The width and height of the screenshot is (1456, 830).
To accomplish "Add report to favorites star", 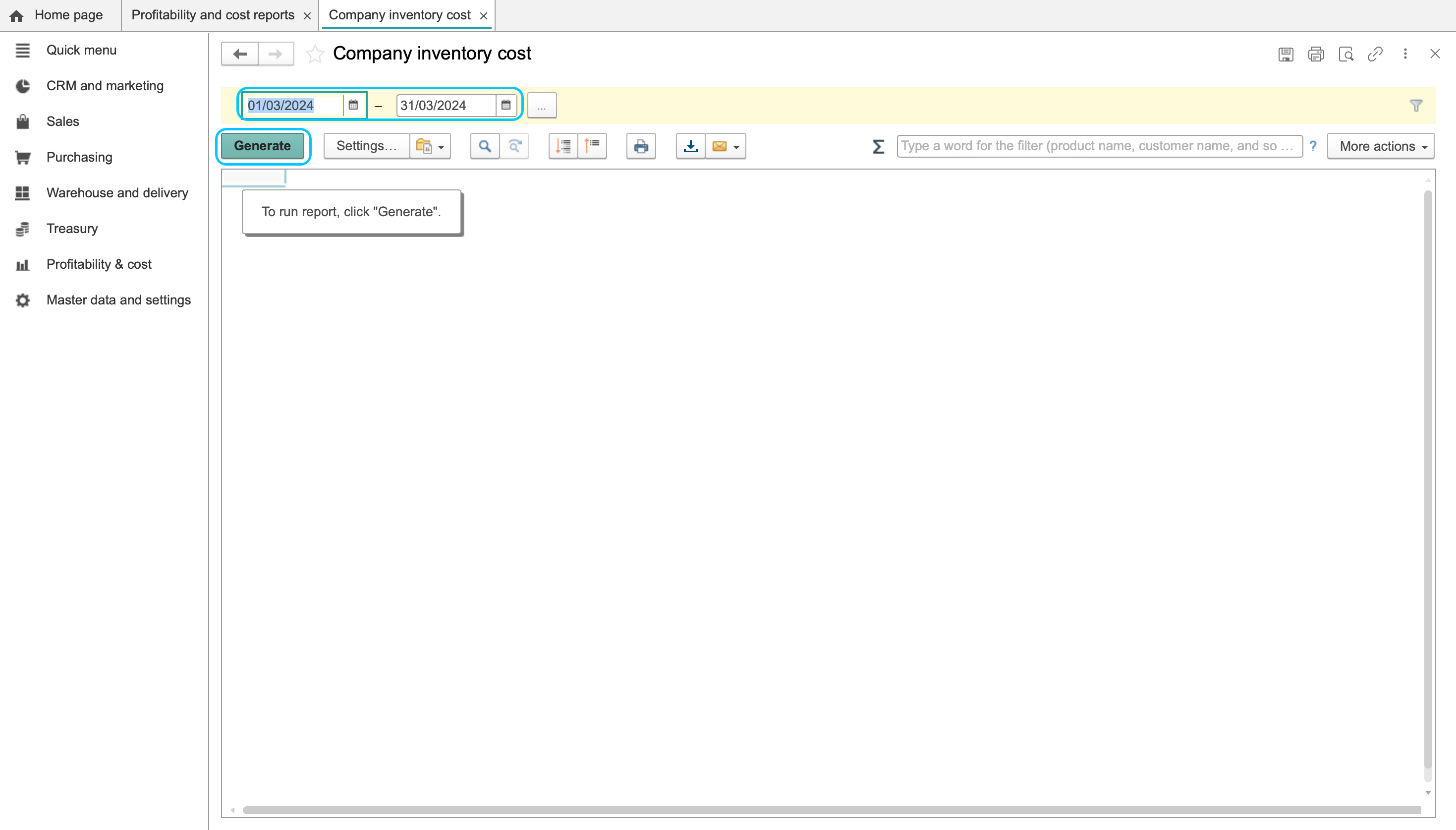I will pos(315,54).
